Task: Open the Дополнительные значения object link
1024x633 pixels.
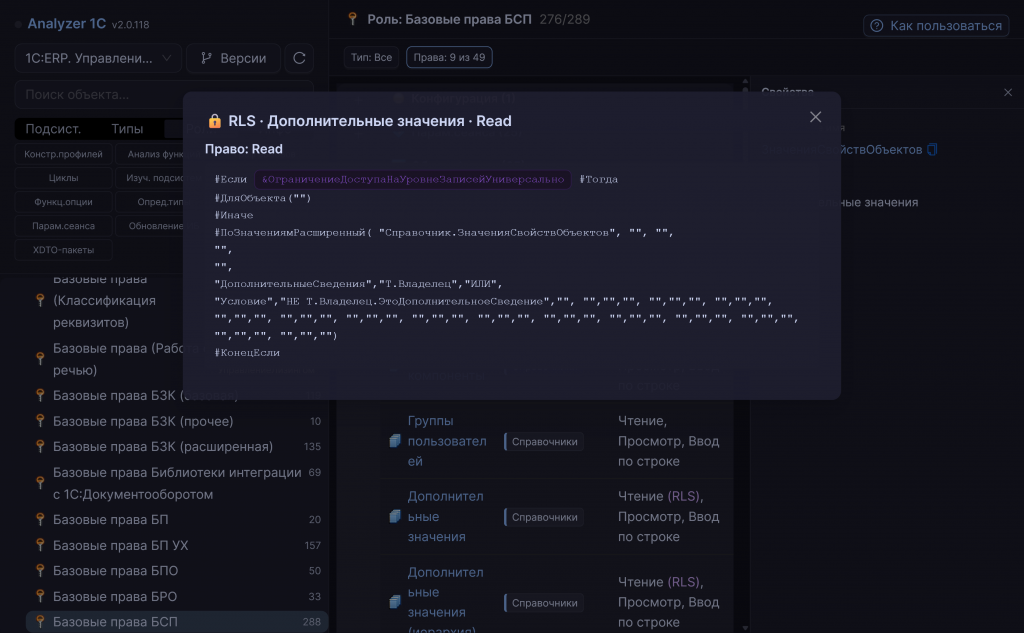Action: point(445,516)
